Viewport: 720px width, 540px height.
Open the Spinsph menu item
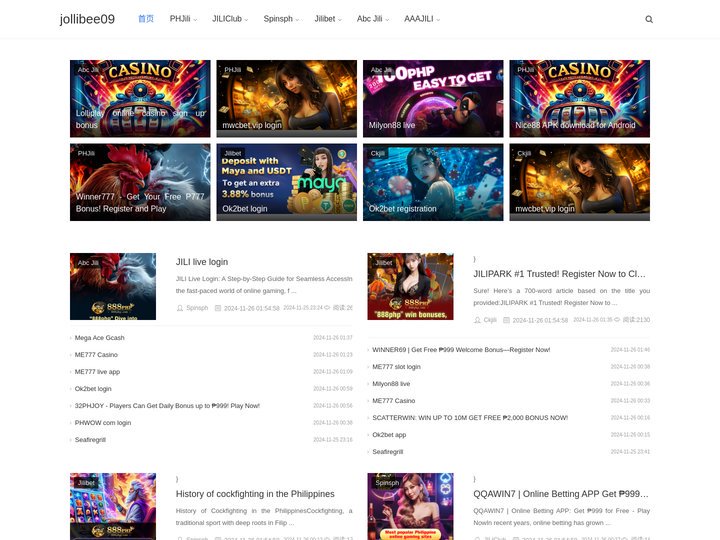(x=278, y=19)
